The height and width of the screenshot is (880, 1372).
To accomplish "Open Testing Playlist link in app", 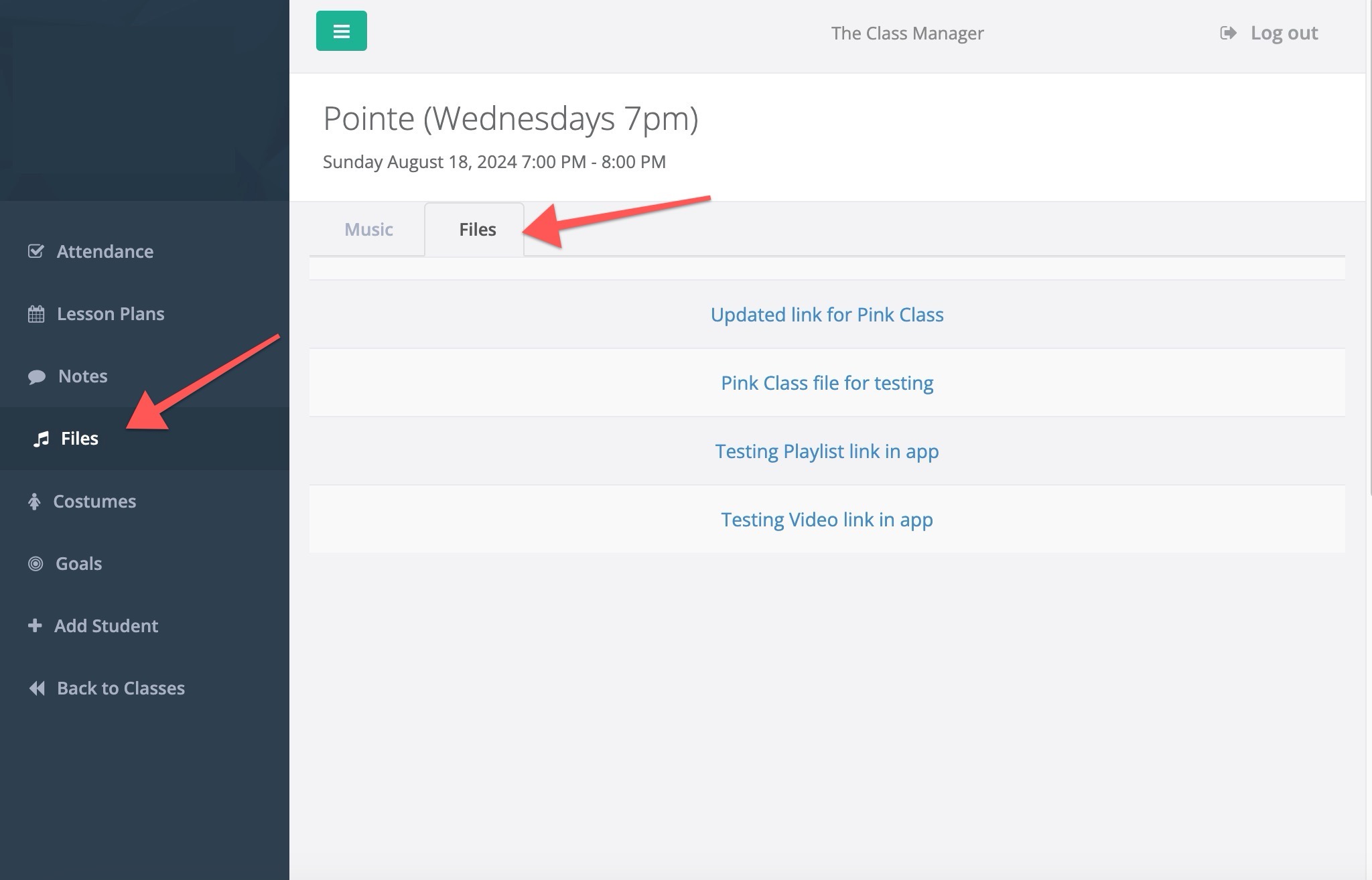I will (x=827, y=451).
